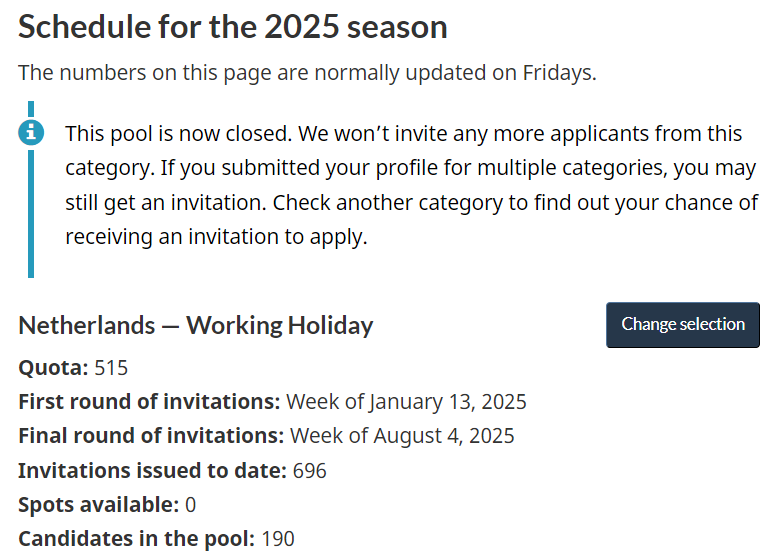Click the "Schedule for the 2025 season" heading
Screen dimensions: 772x560
tap(233, 27)
